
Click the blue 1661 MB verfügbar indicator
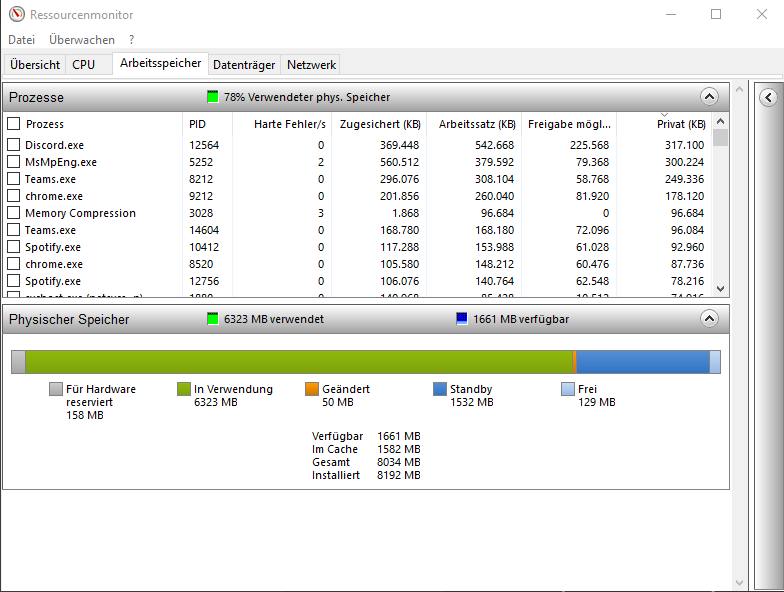[462, 318]
